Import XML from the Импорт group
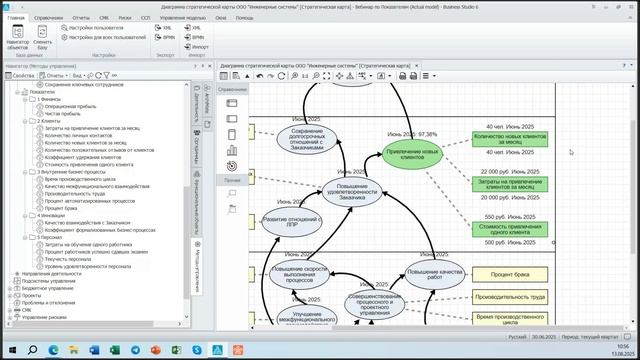The width and height of the screenshot is (640, 360). coord(192,28)
